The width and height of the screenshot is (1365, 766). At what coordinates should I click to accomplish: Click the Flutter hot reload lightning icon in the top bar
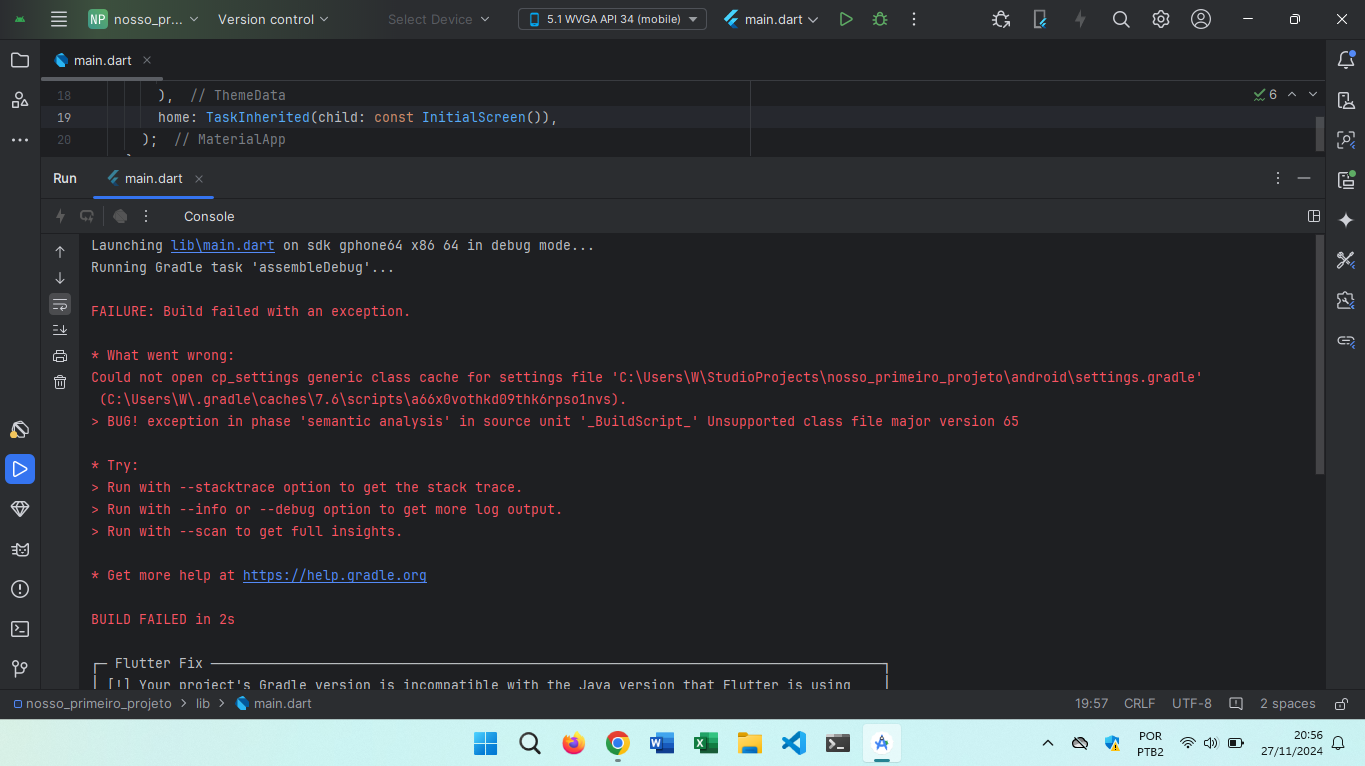coord(1080,19)
